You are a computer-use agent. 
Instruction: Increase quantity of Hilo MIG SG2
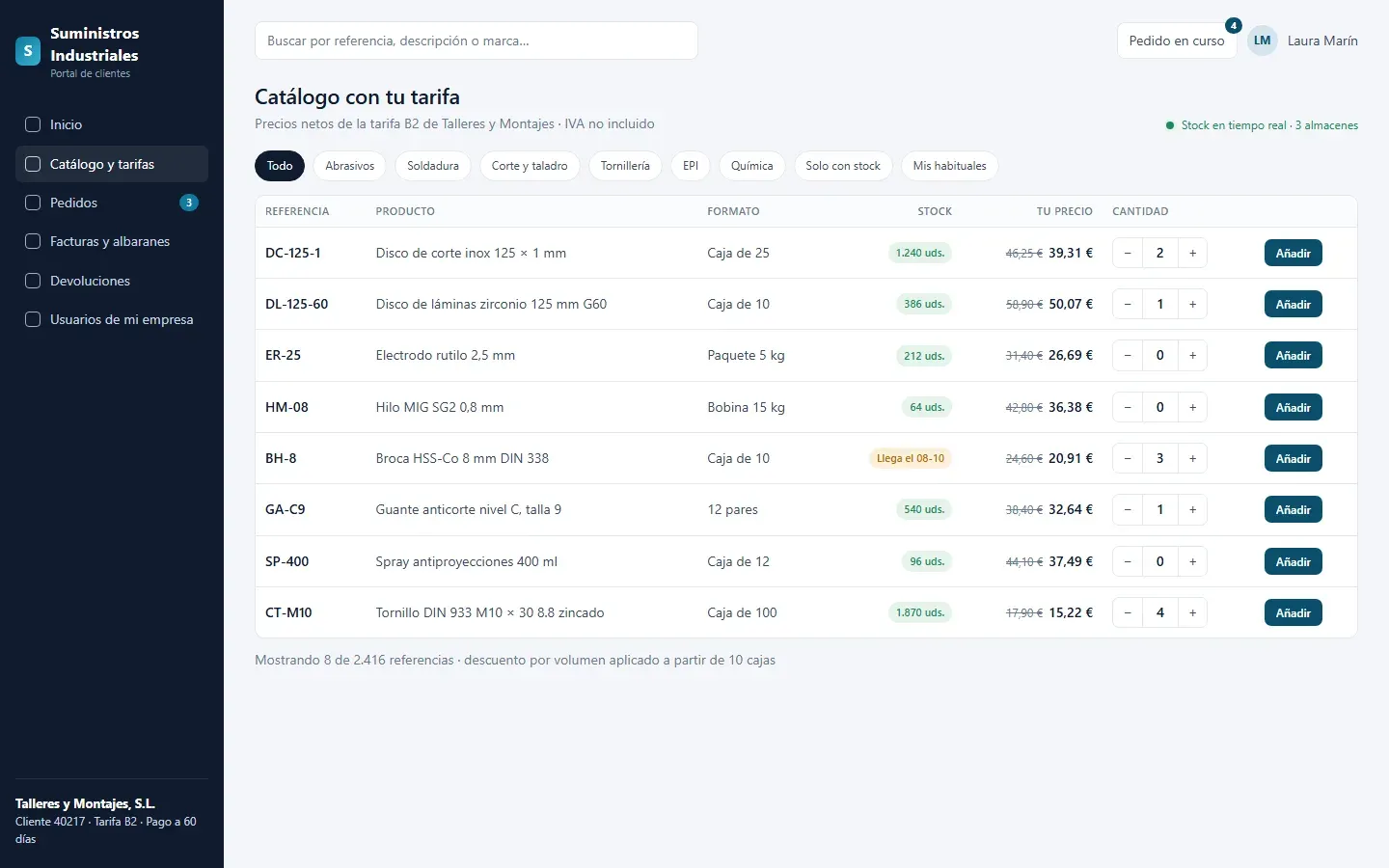click(1192, 408)
